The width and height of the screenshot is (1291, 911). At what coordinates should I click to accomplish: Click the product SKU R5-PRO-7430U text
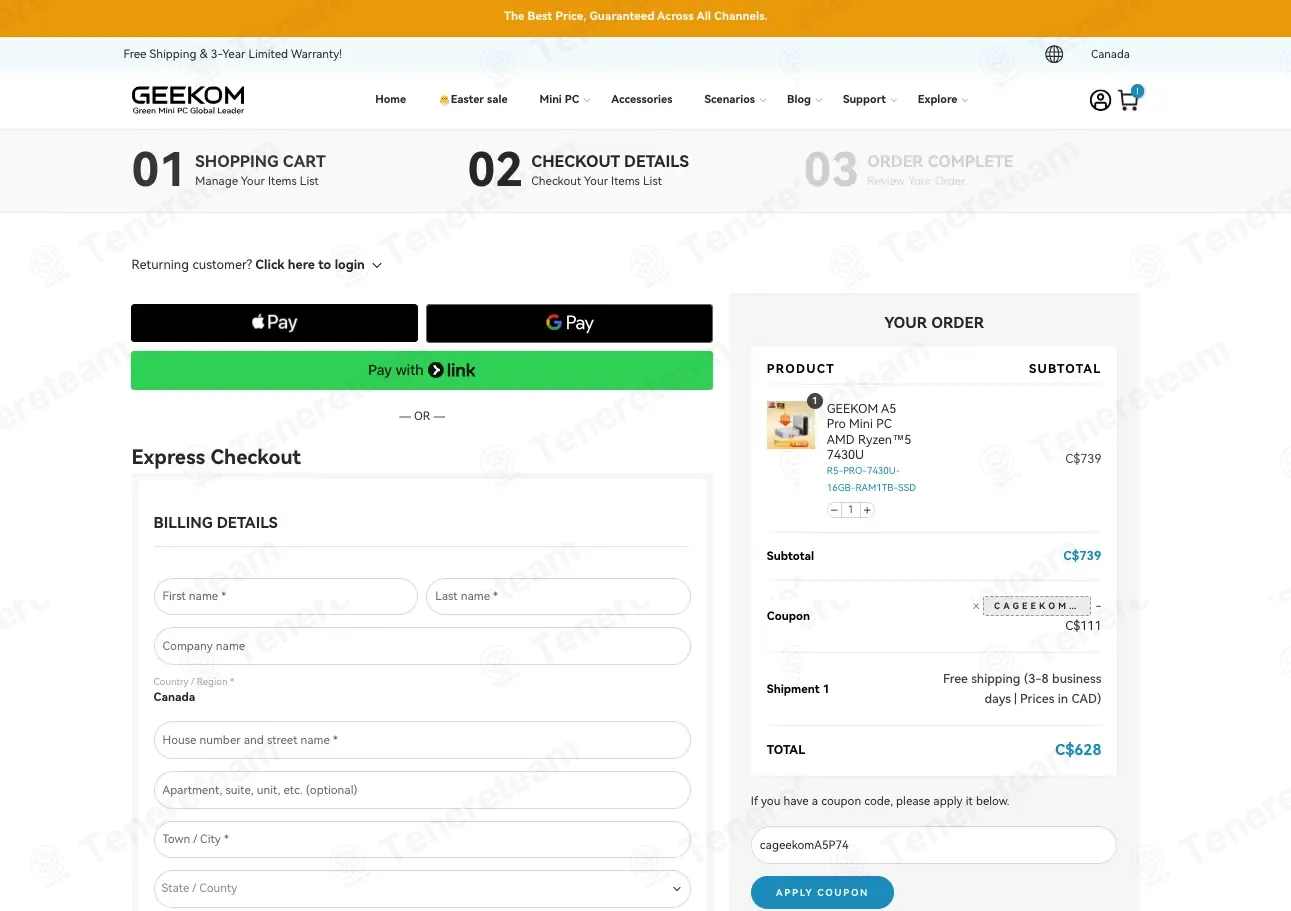[871, 479]
